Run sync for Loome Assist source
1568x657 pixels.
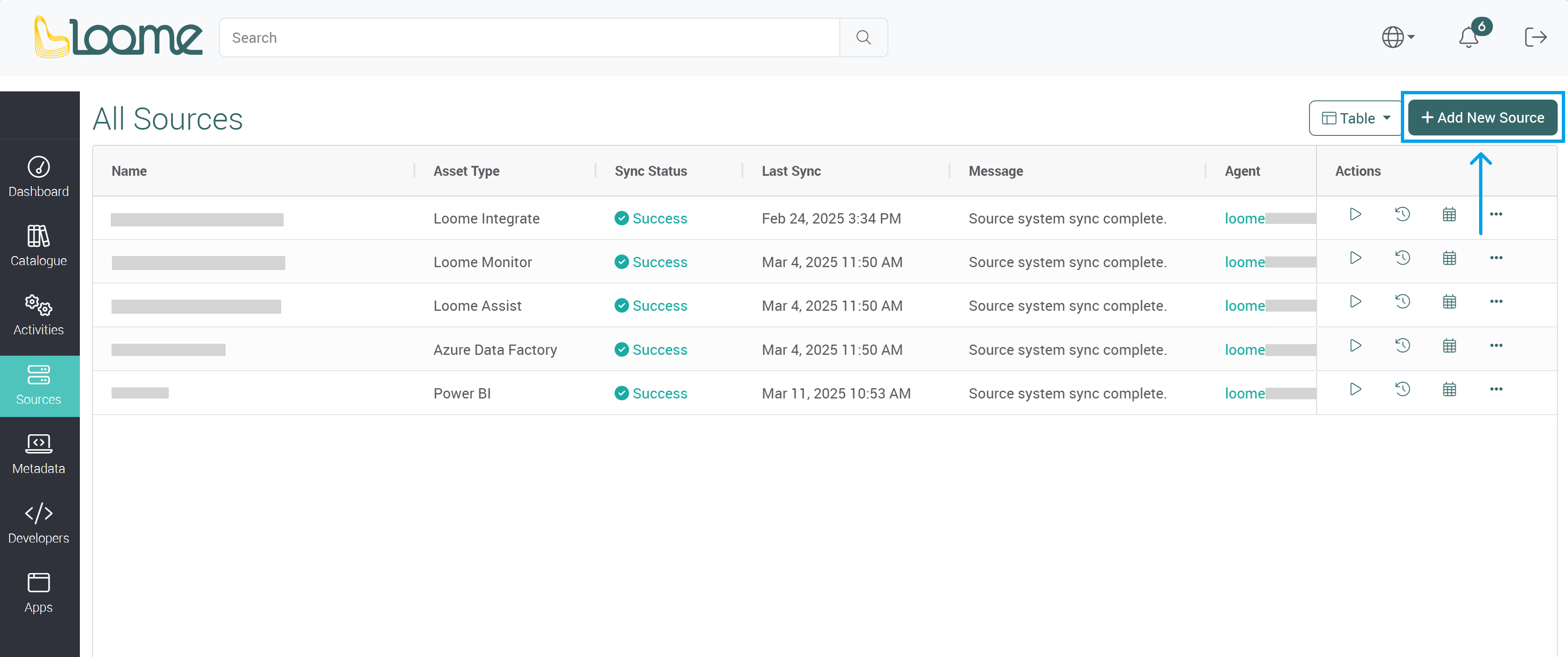tap(1355, 301)
